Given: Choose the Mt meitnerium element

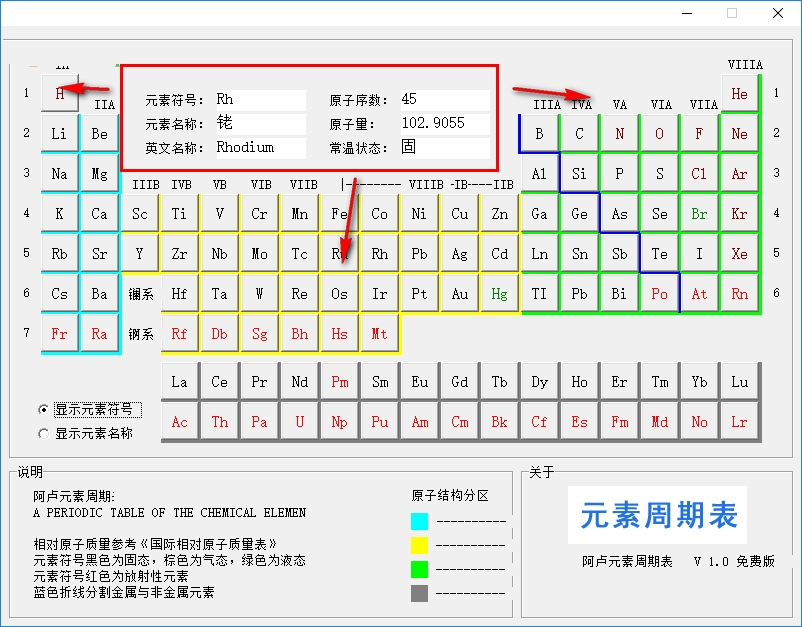Looking at the screenshot, I should click(x=379, y=334).
